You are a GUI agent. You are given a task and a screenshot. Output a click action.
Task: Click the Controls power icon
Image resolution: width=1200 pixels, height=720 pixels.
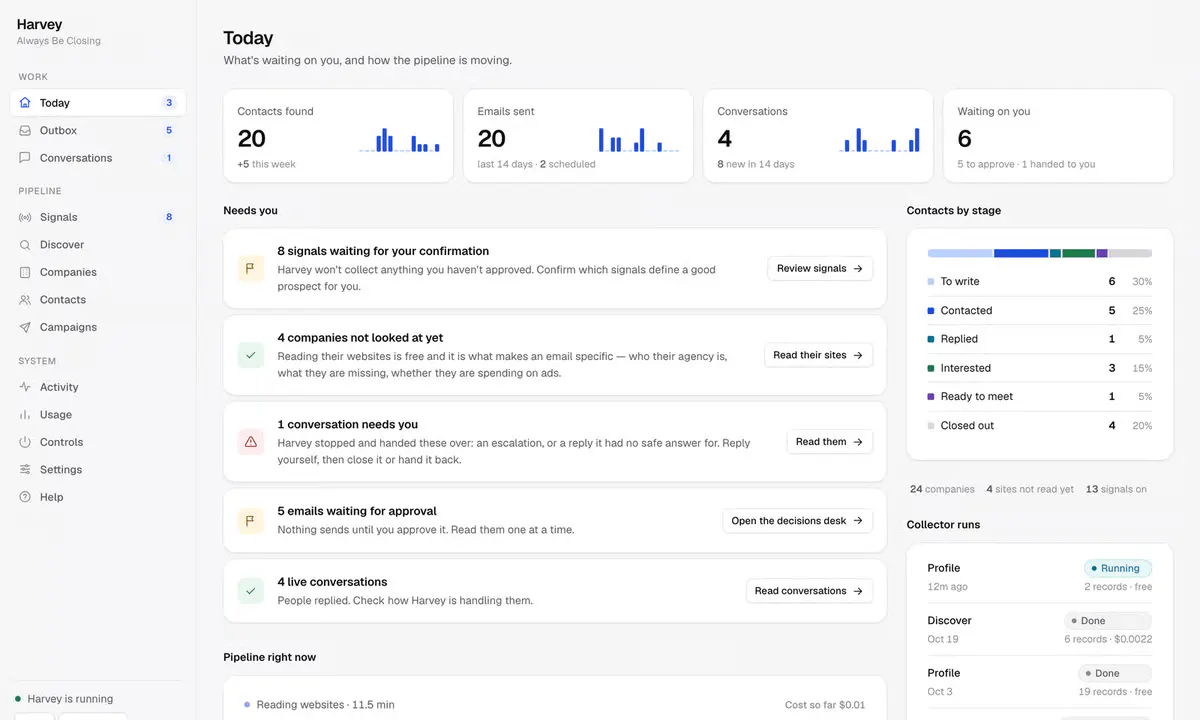coord(25,442)
